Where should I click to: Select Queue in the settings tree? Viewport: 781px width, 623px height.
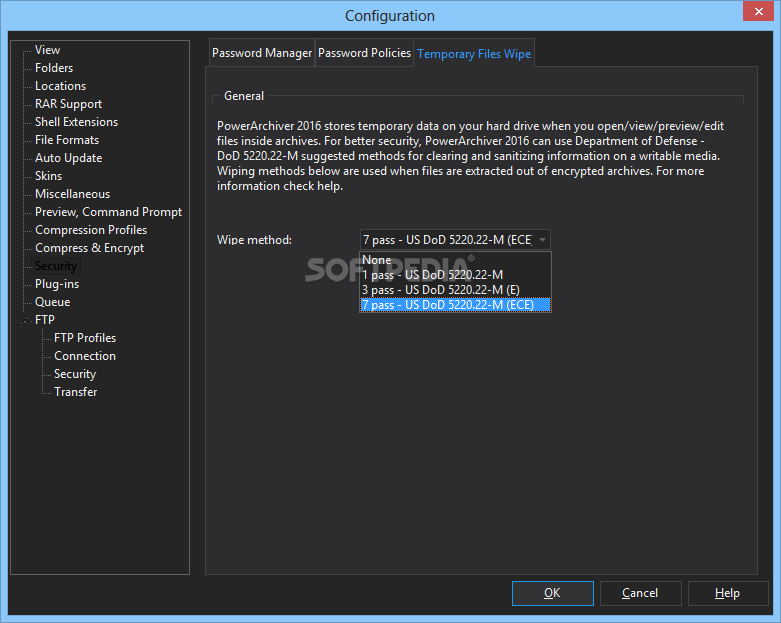[x=52, y=302]
